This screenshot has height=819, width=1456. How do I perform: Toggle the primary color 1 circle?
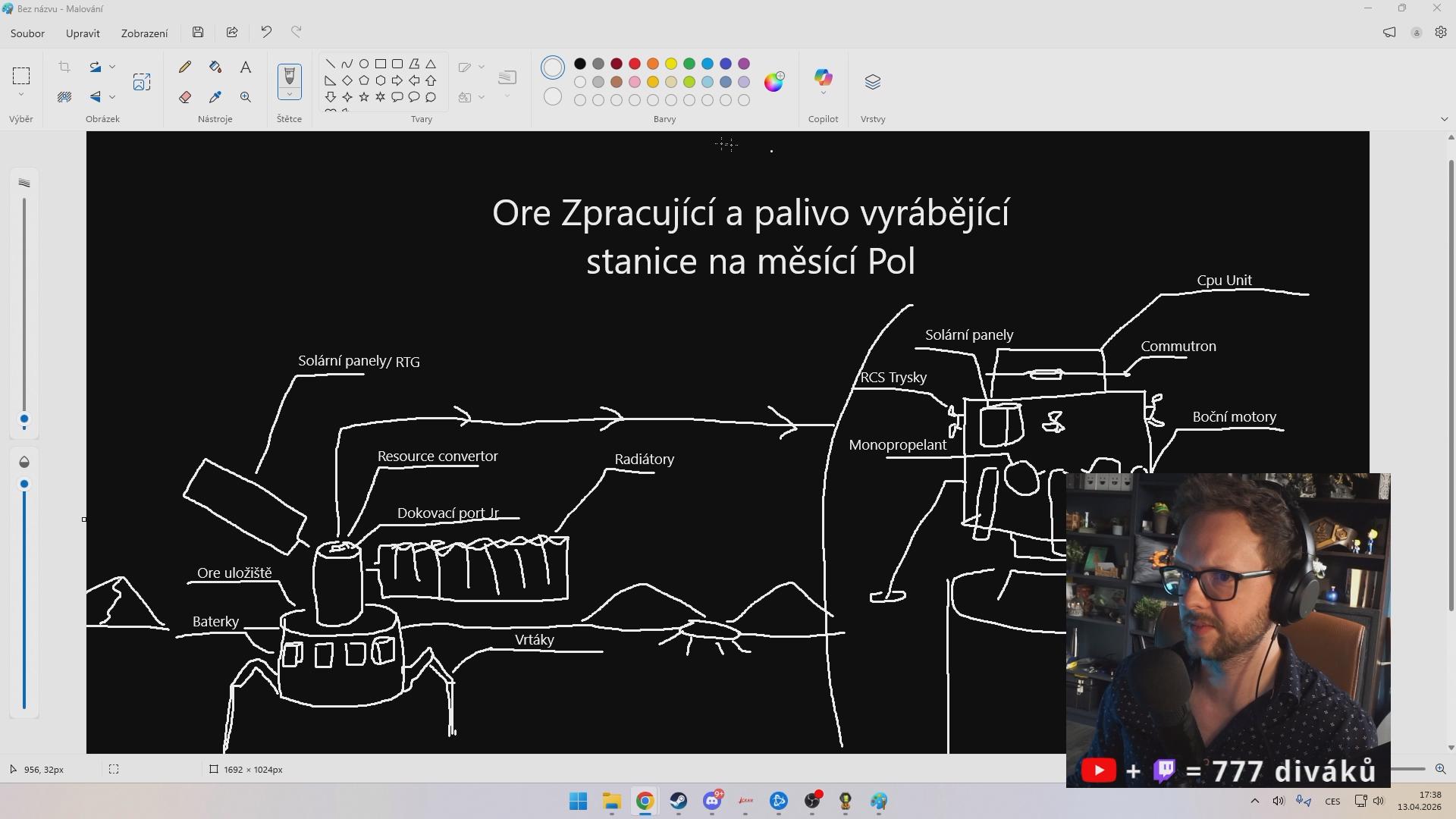click(553, 67)
